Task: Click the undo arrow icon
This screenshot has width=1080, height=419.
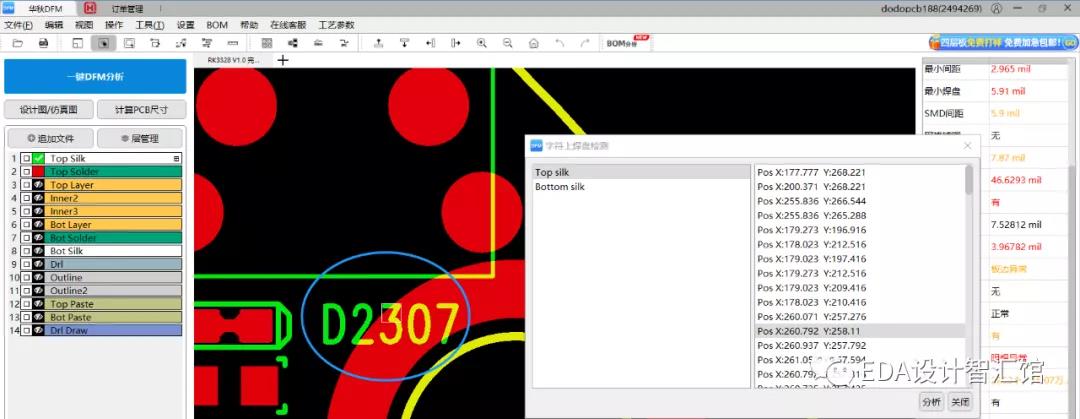Action: click(559, 43)
